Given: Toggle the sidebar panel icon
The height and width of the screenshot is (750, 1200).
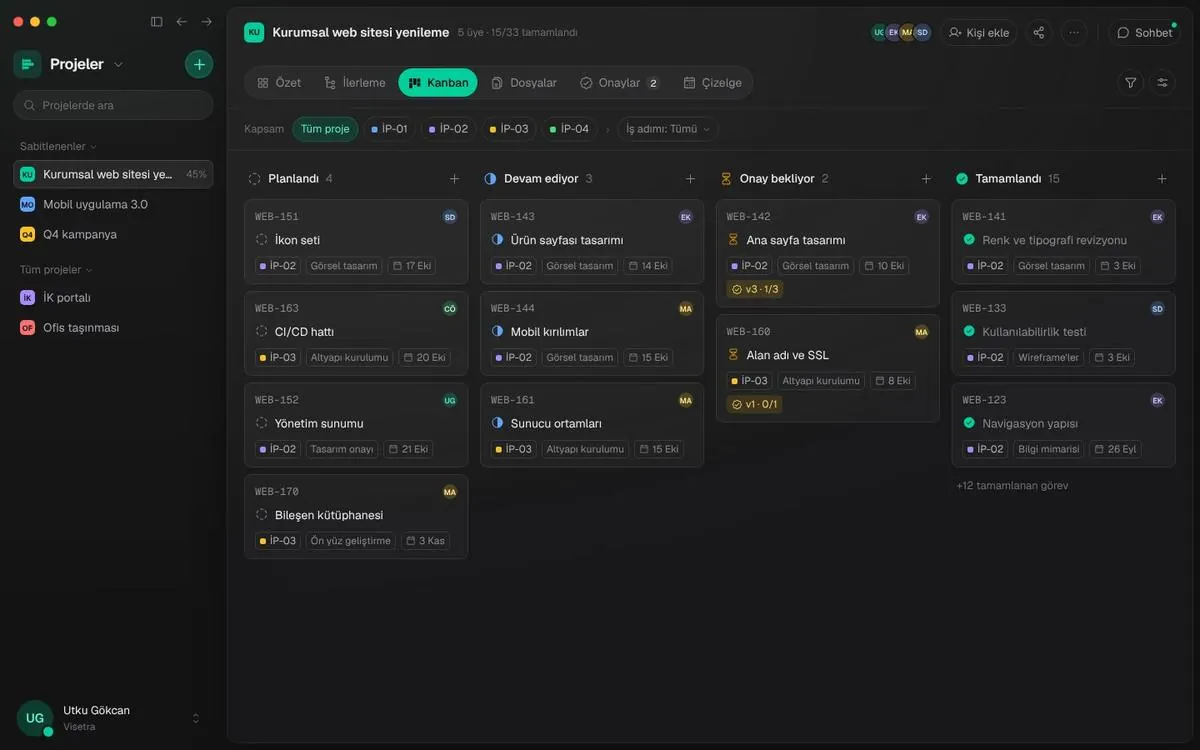Looking at the screenshot, I should (x=156, y=21).
